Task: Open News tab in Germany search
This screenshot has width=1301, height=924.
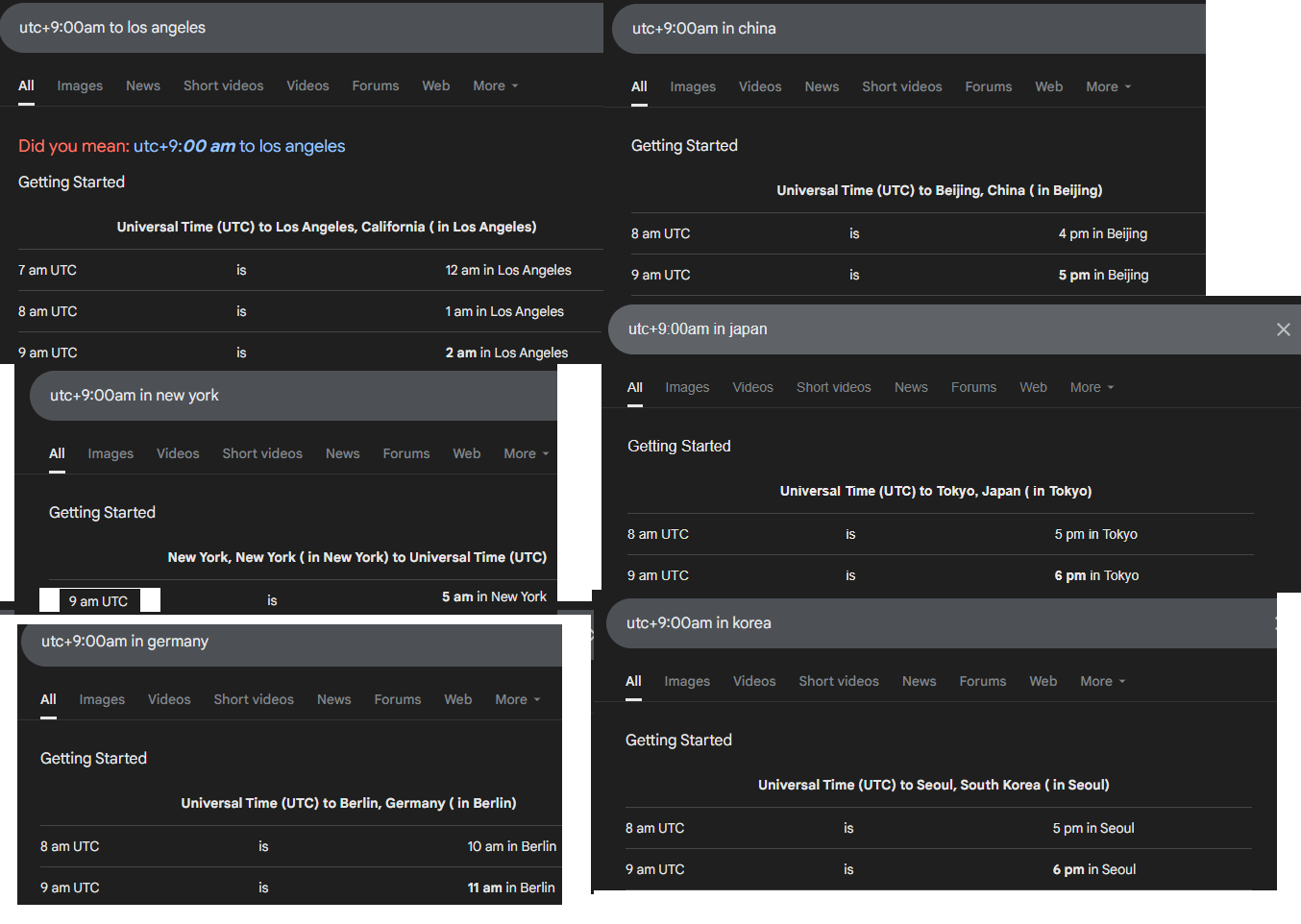Action: (x=334, y=699)
